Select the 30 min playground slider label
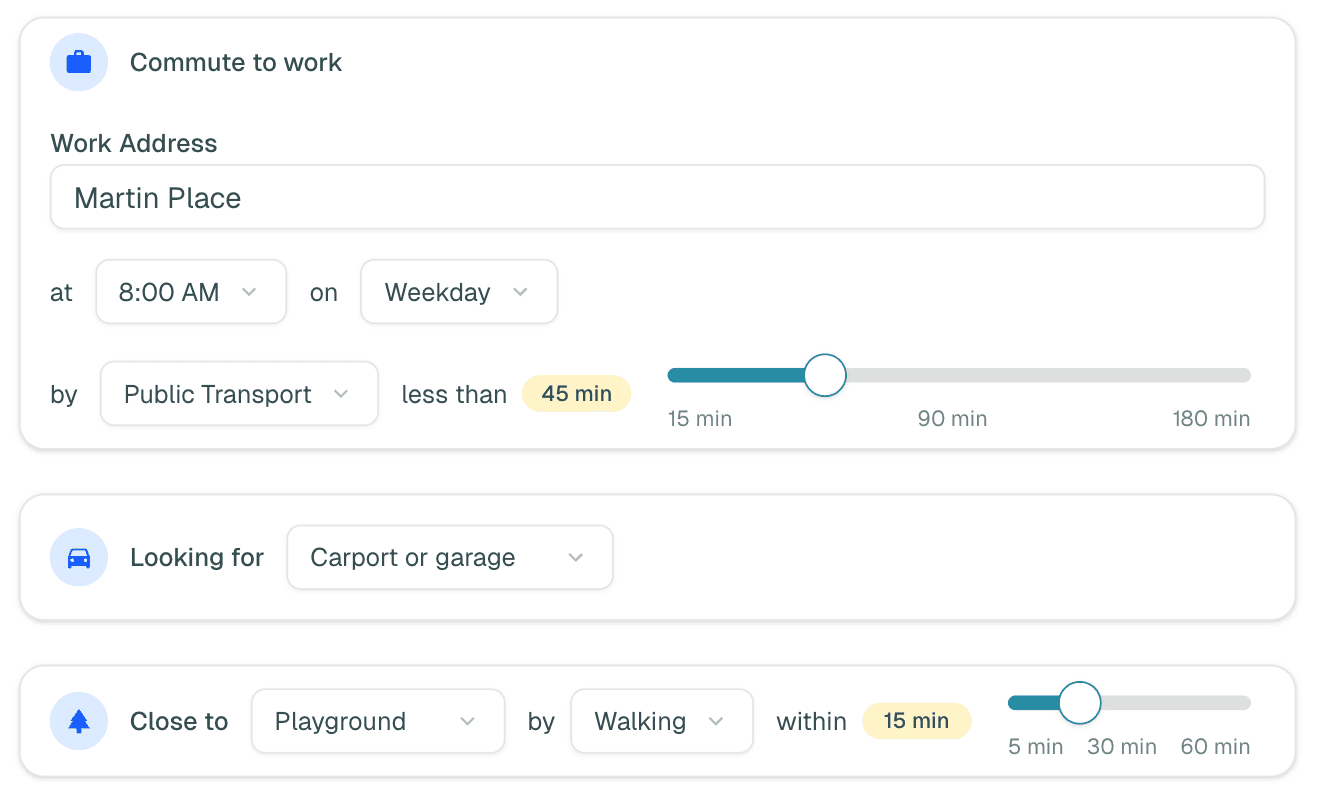 [x=1122, y=747]
